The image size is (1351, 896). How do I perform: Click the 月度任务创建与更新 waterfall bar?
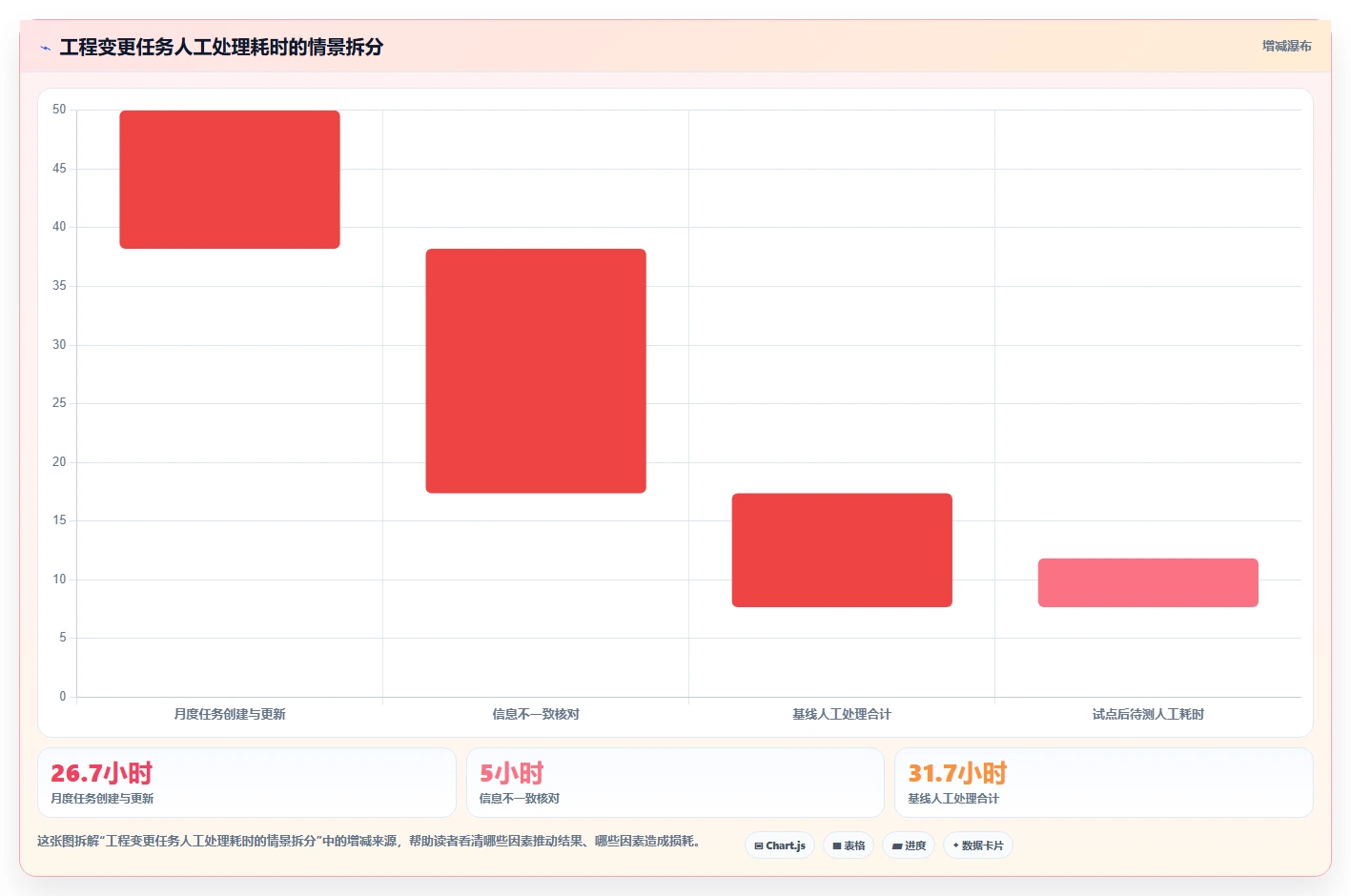(230, 179)
